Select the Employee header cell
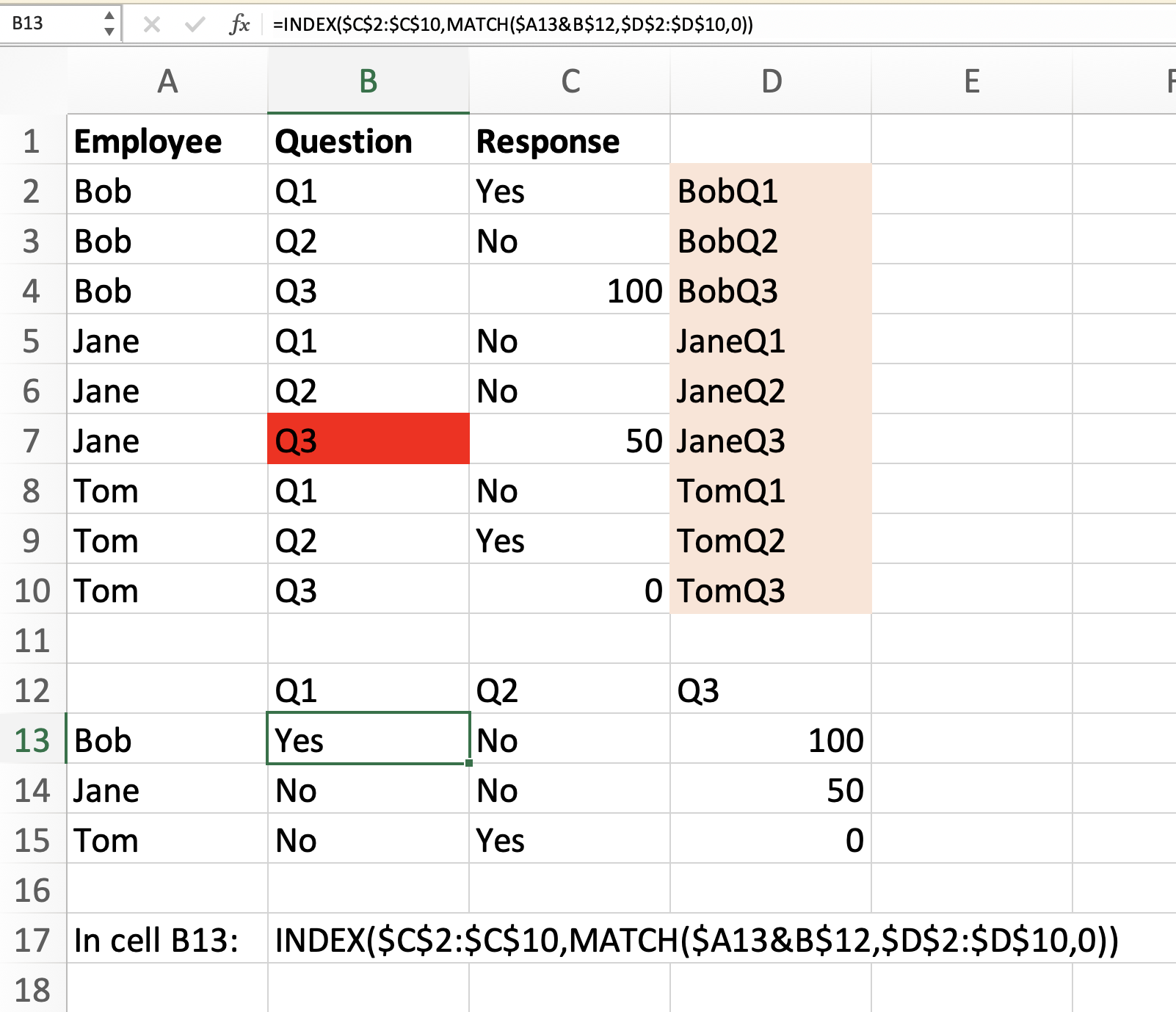The width and height of the screenshot is (1176, 1012). coord(167,140)
